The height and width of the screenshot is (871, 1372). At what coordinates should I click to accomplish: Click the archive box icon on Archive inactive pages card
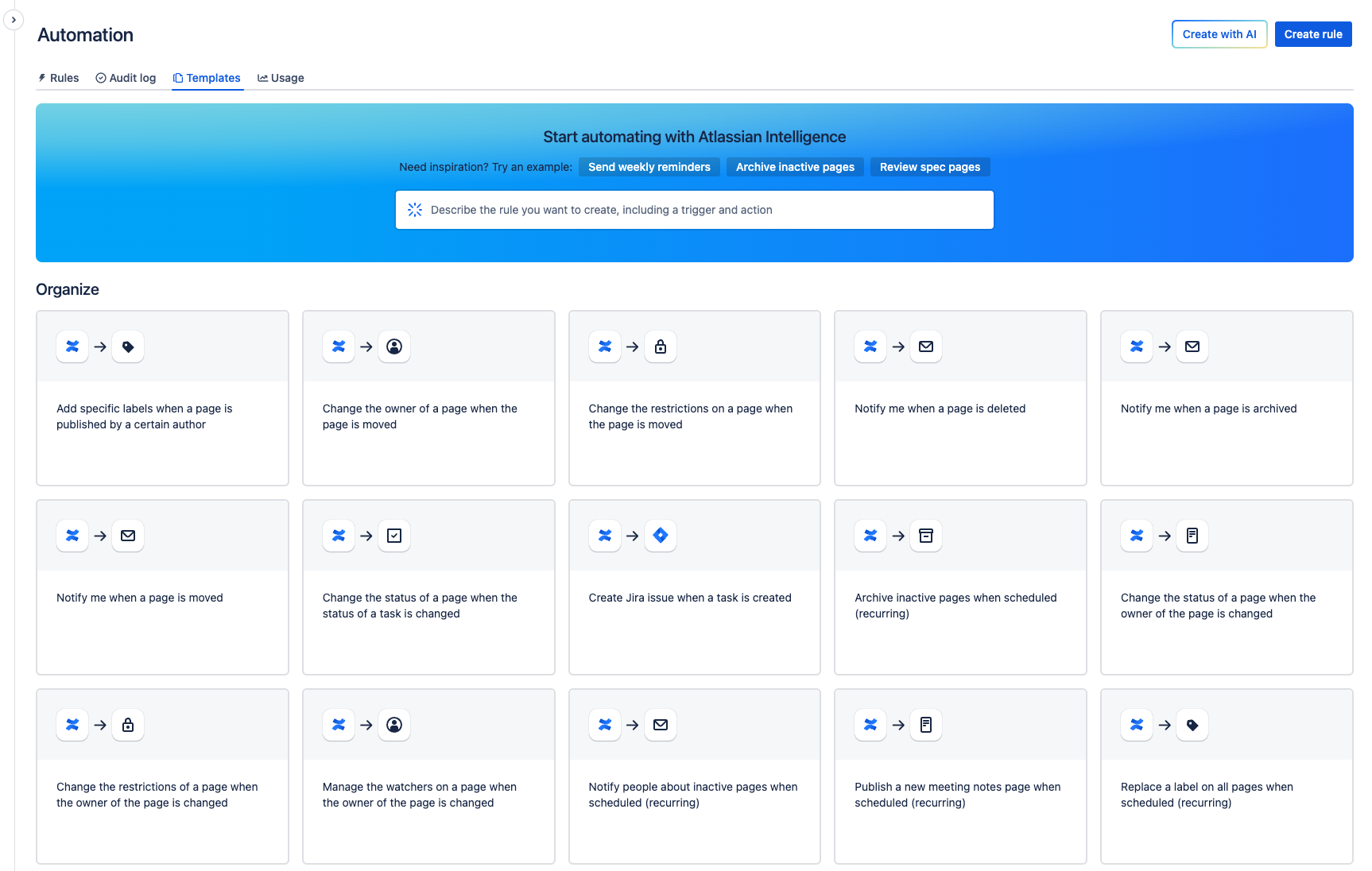point(926,536)
